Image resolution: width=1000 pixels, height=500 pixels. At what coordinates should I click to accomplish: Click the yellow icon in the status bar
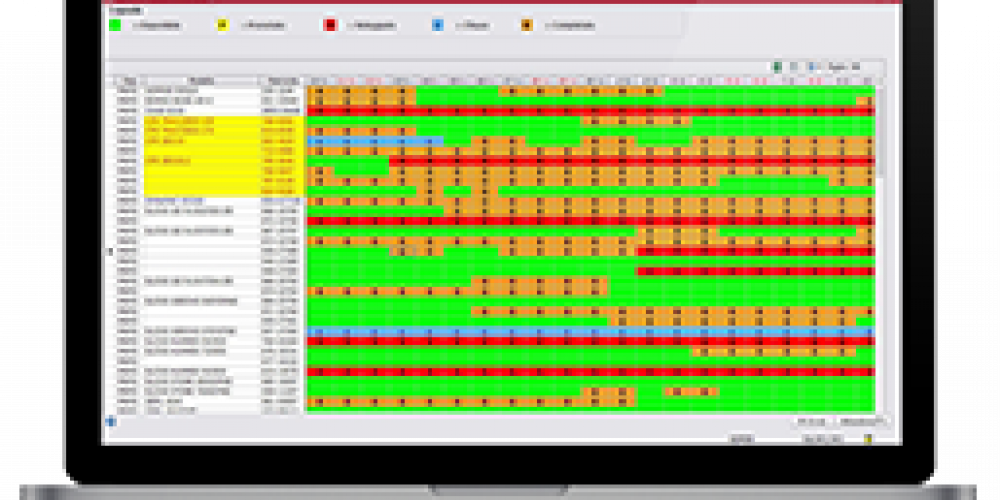(866, 438)
